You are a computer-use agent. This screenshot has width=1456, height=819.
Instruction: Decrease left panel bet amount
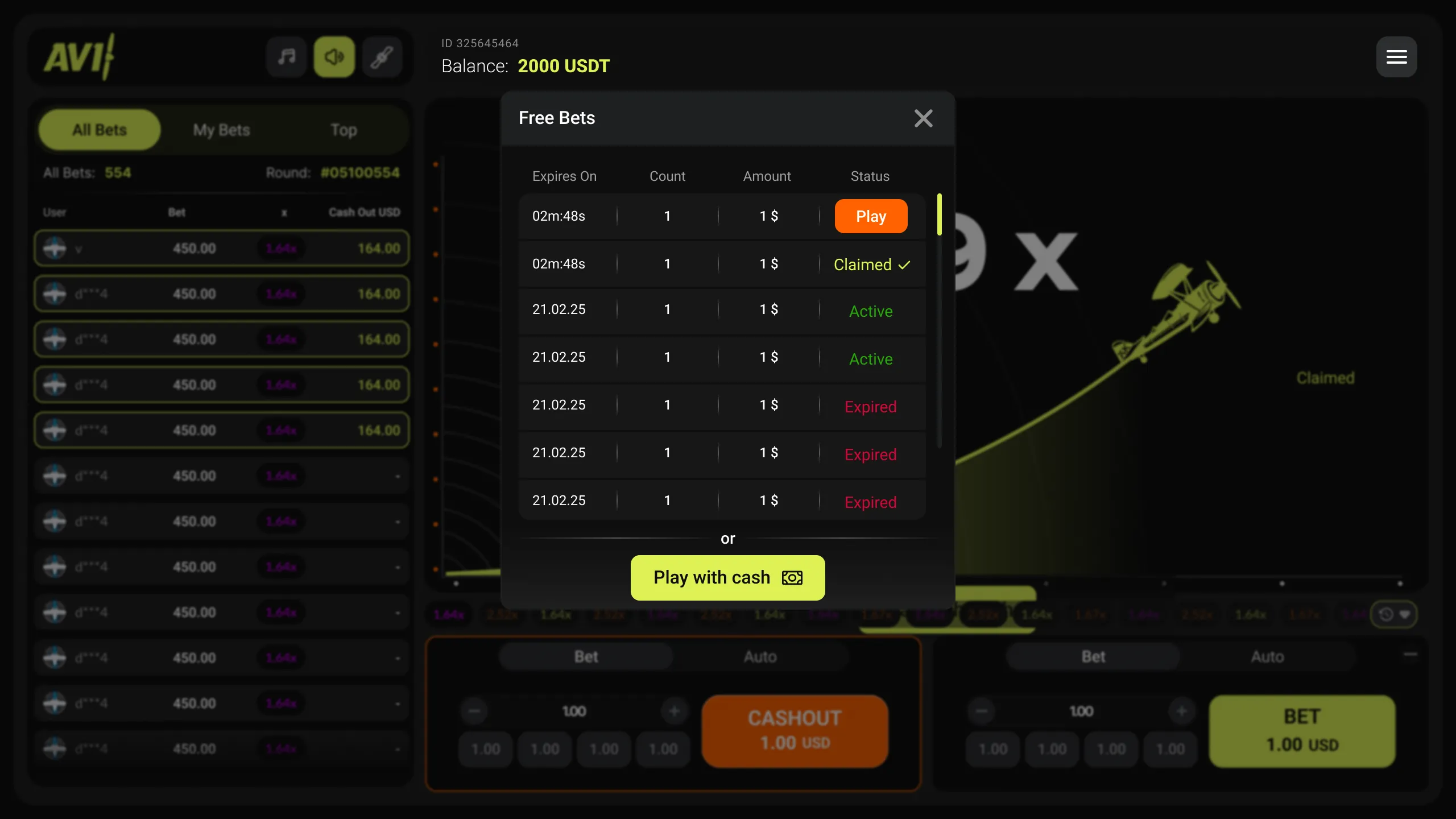tap(474, 711)
